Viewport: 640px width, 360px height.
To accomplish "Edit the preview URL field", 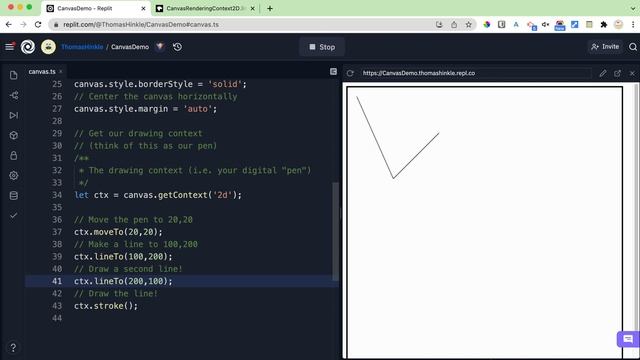I will coord(476,73).
